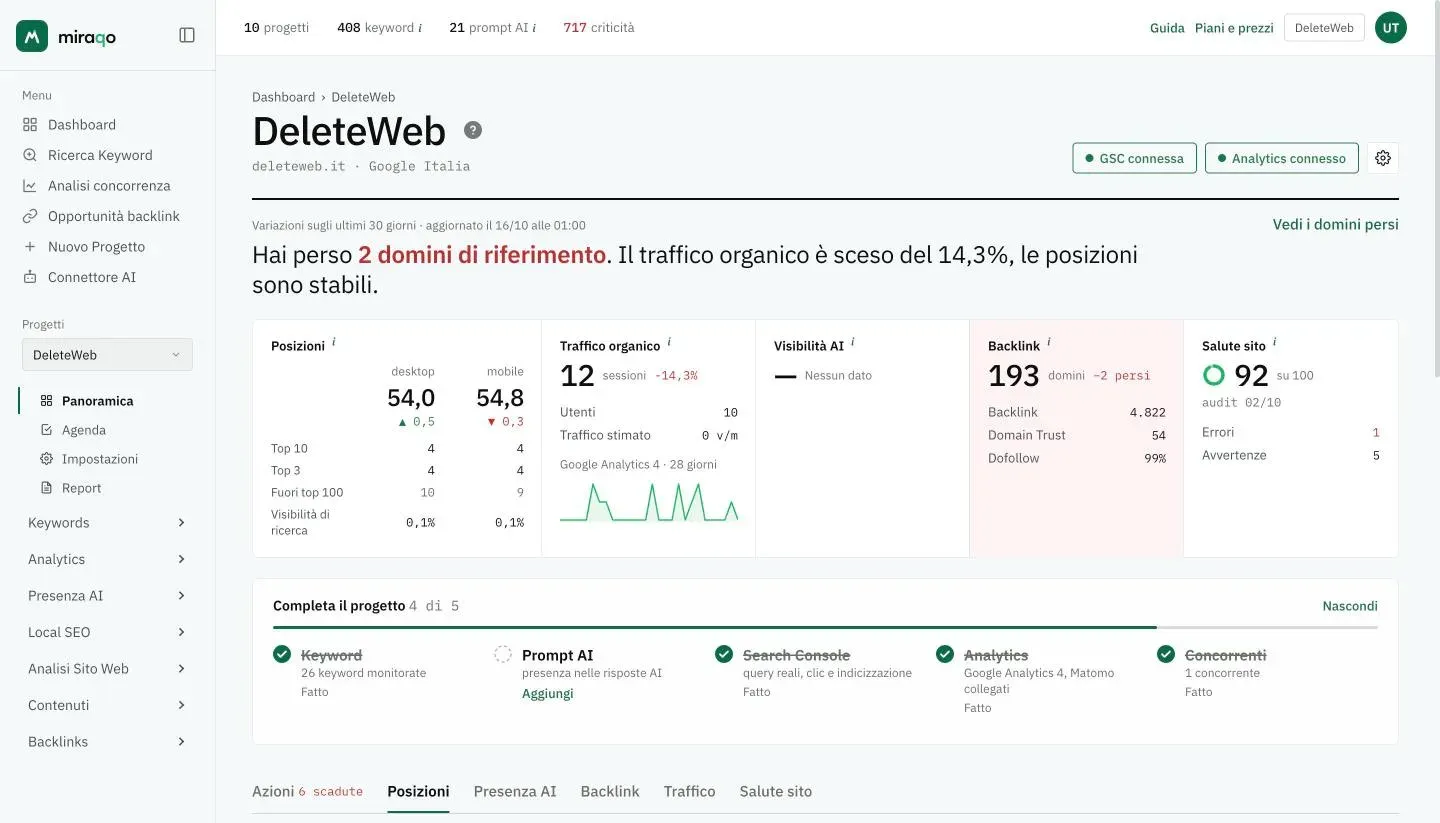This screenshot has height=823, width=1440.
Task: Expand the Local SEO sidebar section
Action: [107, 632]
